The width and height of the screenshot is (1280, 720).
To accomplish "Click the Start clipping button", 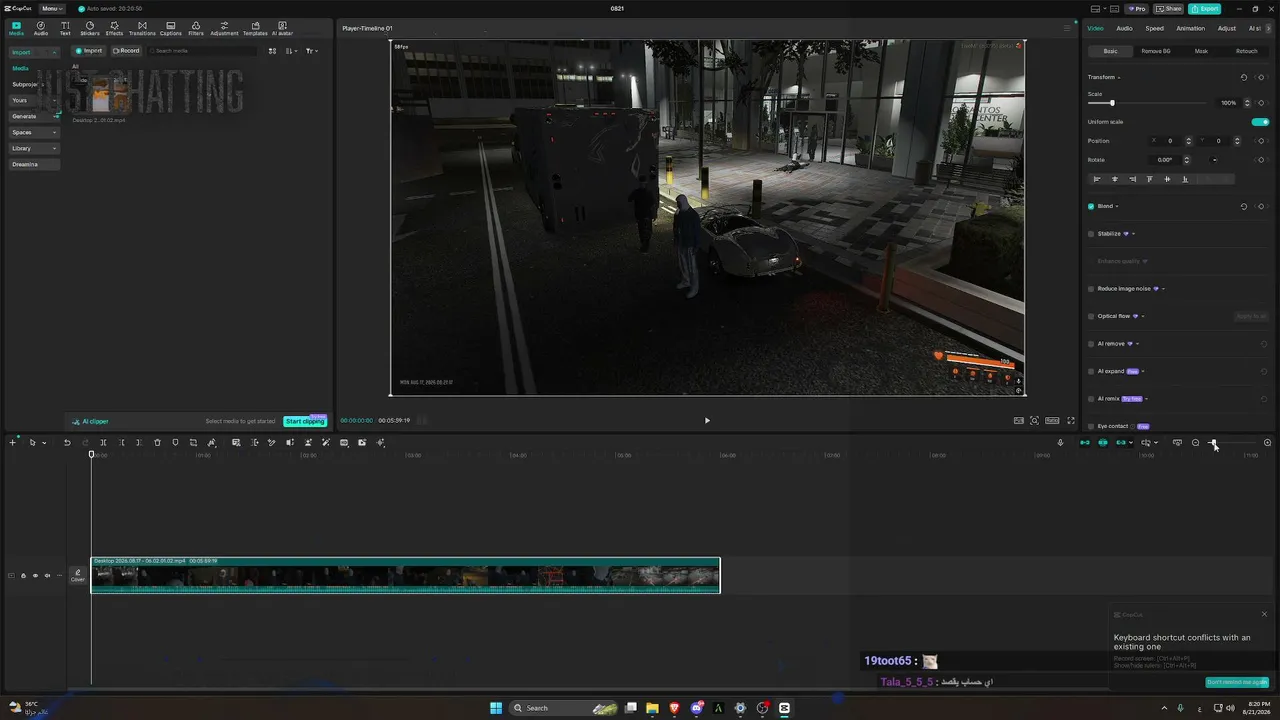I will pos(305,422).
